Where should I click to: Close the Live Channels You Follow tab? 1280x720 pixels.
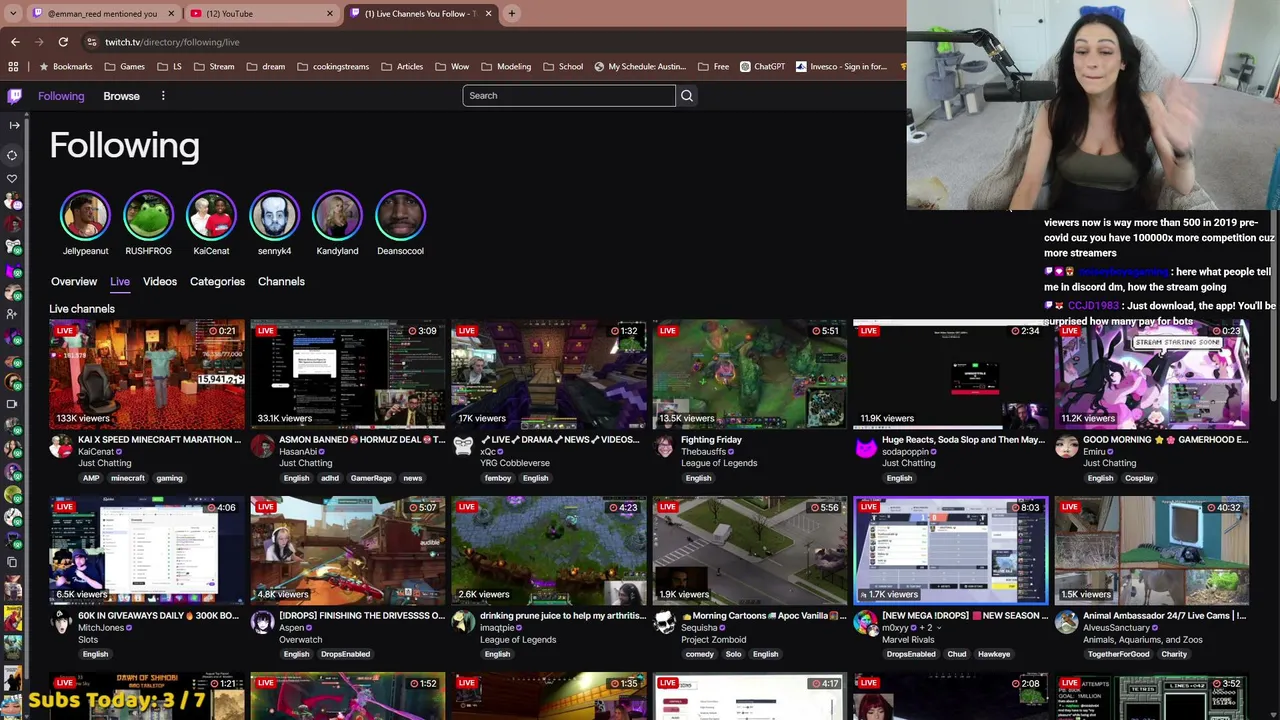(489, 14)
